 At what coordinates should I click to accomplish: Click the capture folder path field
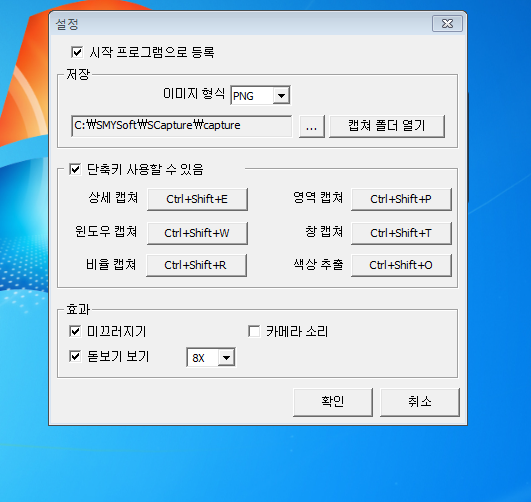click(x=182, y=126)
